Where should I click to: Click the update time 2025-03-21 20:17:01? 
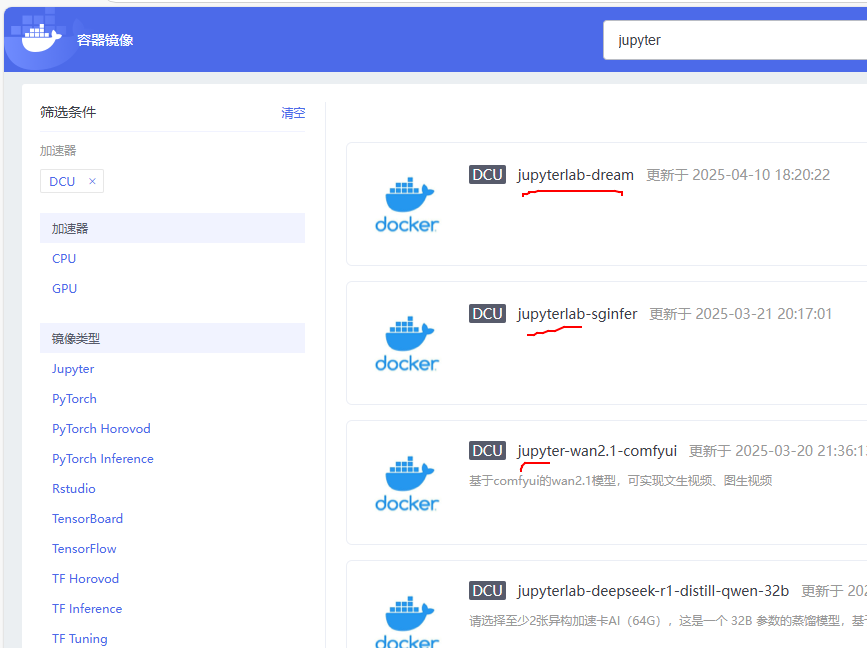pyautogui.click(x=740, y=313)
